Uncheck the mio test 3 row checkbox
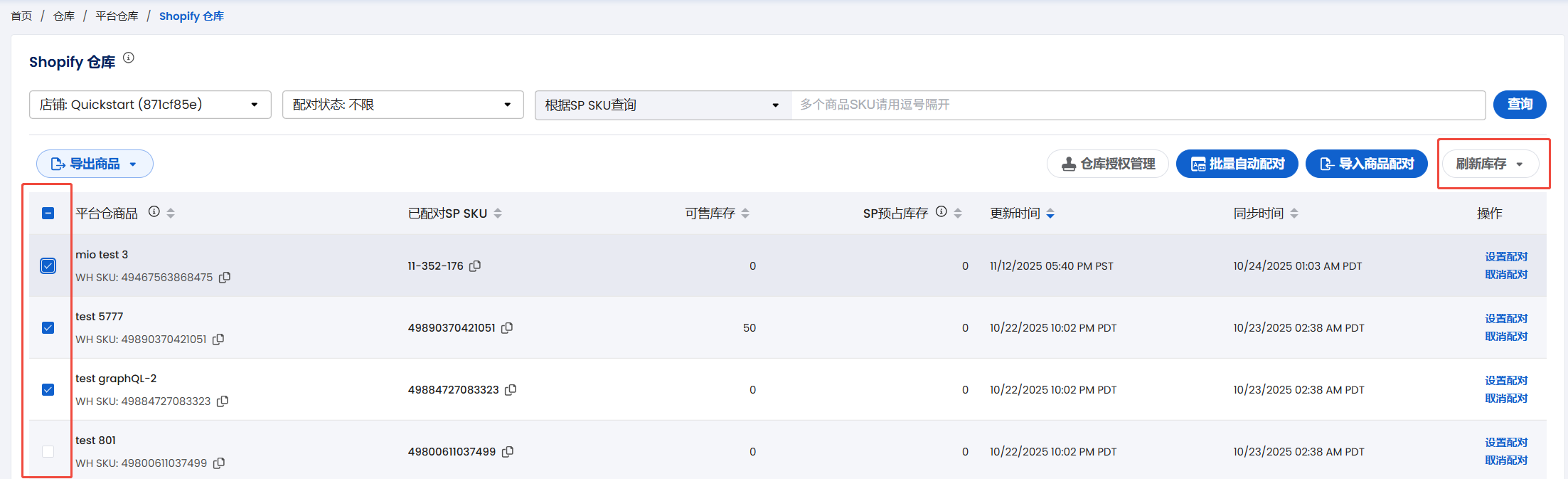This screenshot has height=479, width=1568. [48, 266]
